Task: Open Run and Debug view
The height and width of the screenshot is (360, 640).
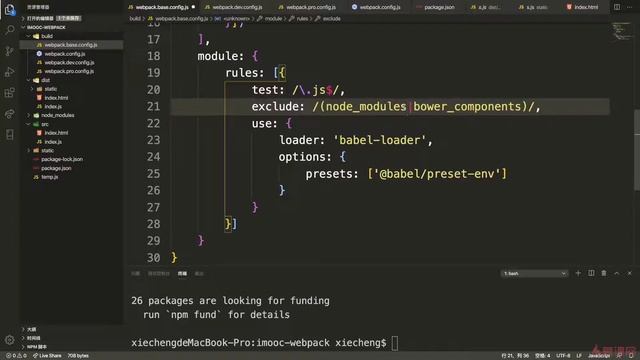Action: tap(9, 72)
